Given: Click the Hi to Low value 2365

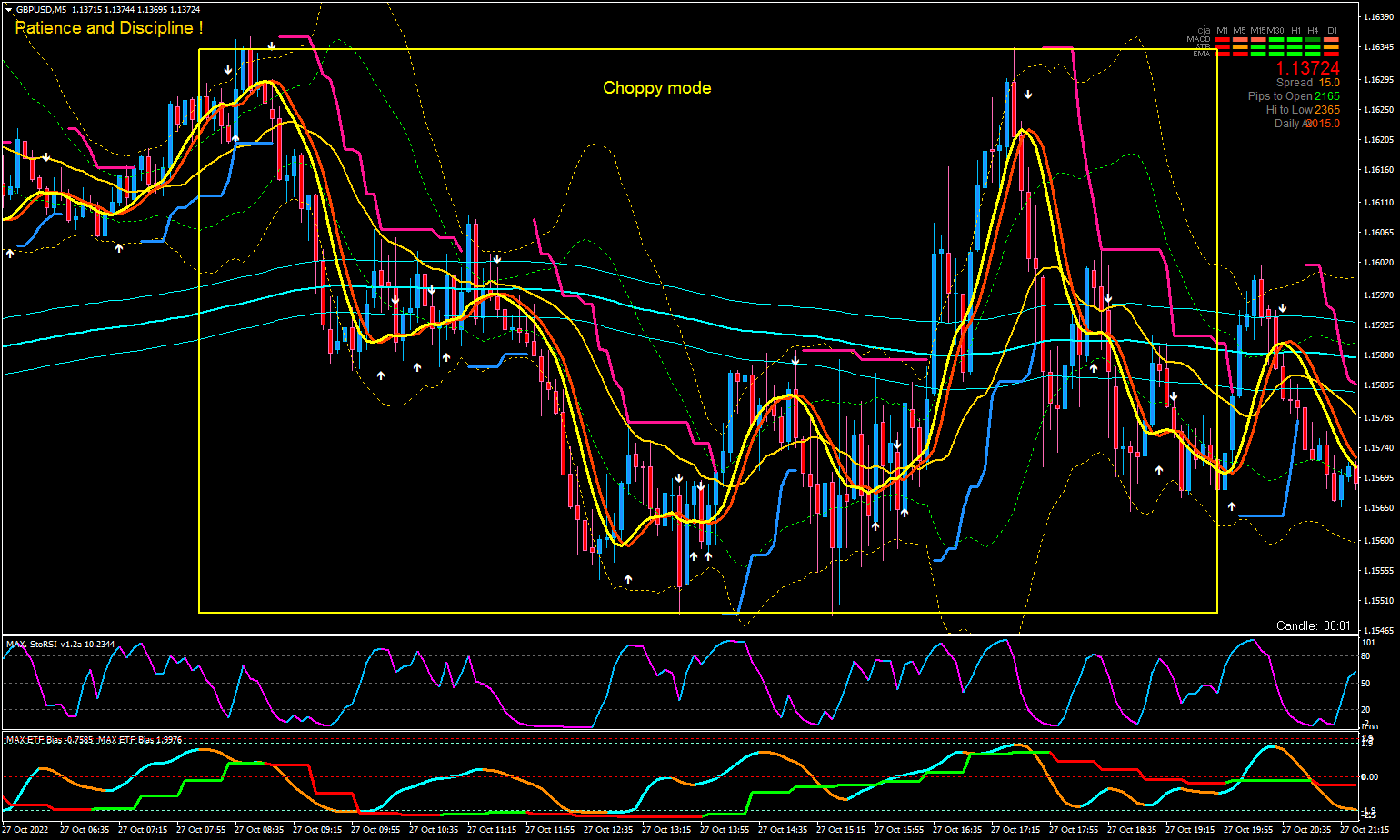Looking at the screenshot, I should point(1326,110).
